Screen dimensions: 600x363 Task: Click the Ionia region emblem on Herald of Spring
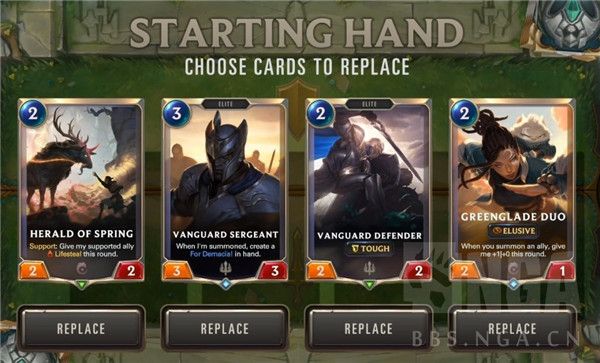click(x=82, y=269)
